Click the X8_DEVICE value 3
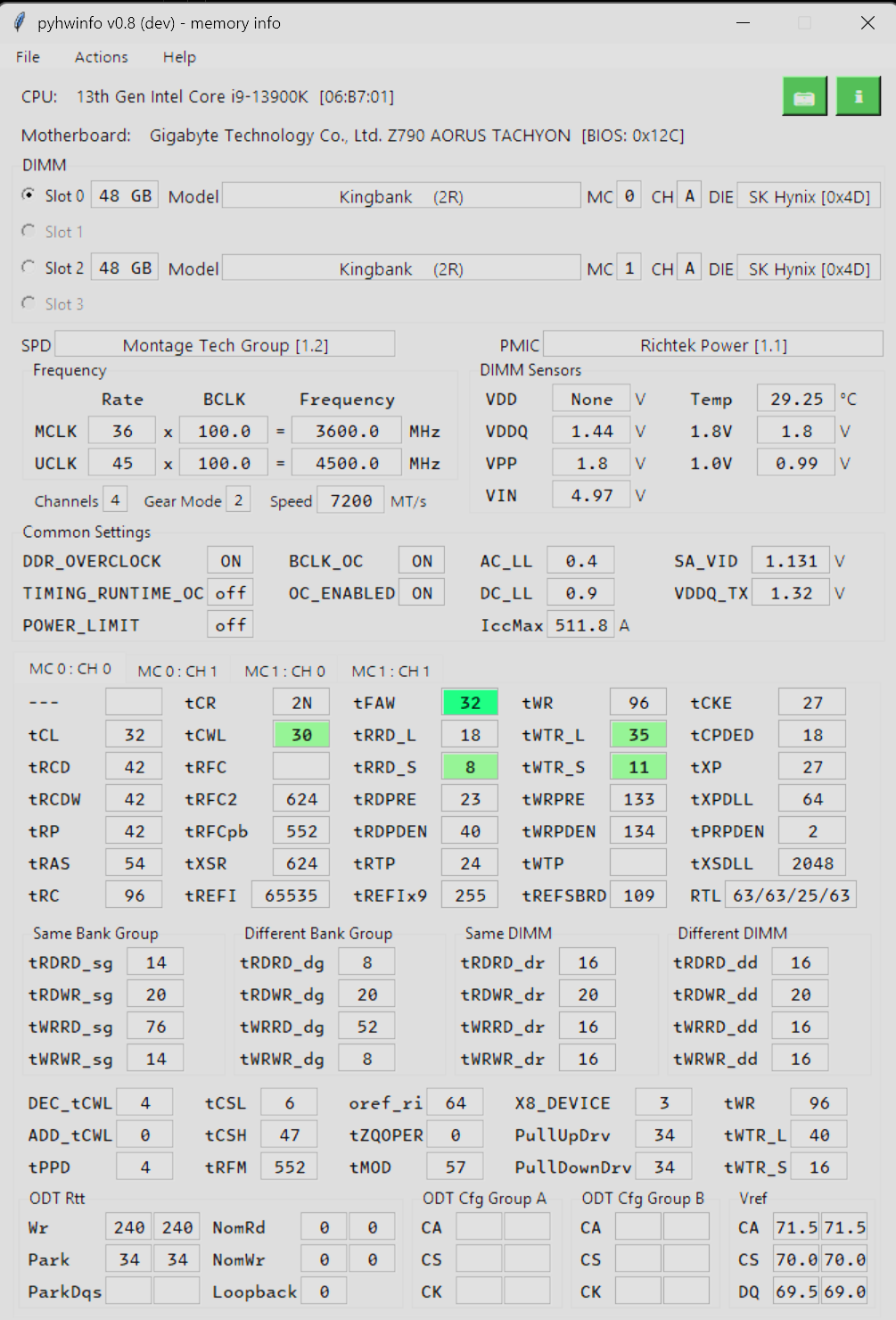896x1320 pixels. (664, 1103)
